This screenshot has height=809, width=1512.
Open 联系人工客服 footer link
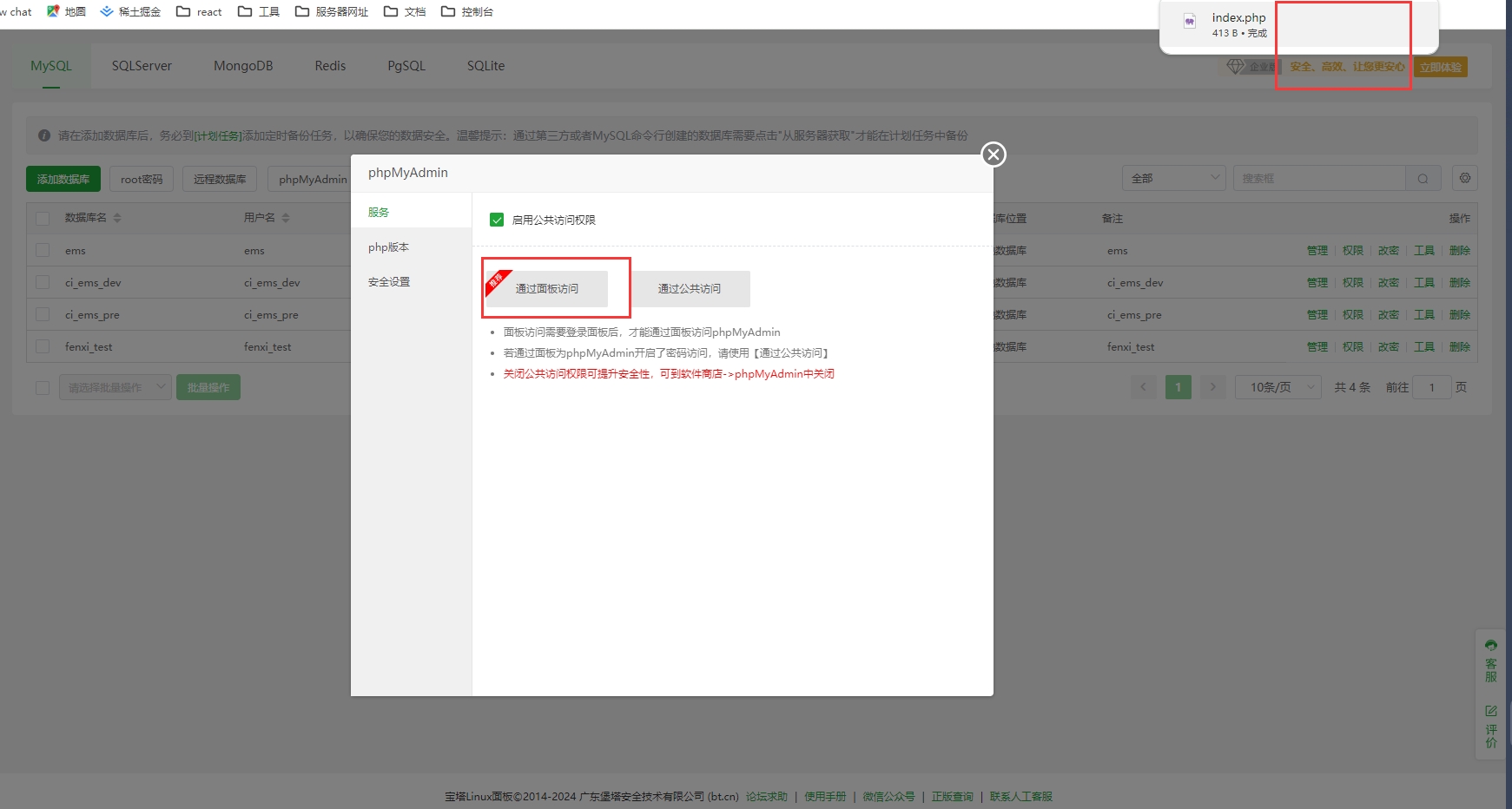(x=1021, y=796)
